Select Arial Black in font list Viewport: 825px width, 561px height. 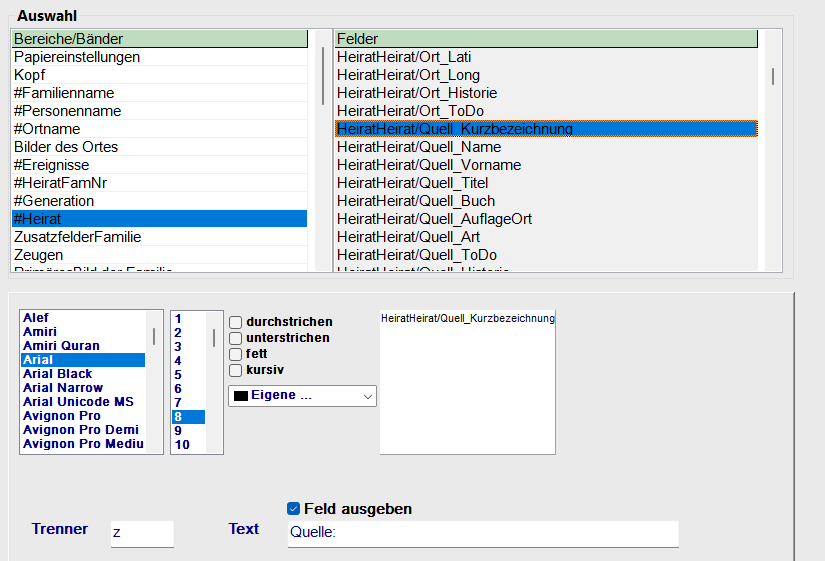click(58, 374)
